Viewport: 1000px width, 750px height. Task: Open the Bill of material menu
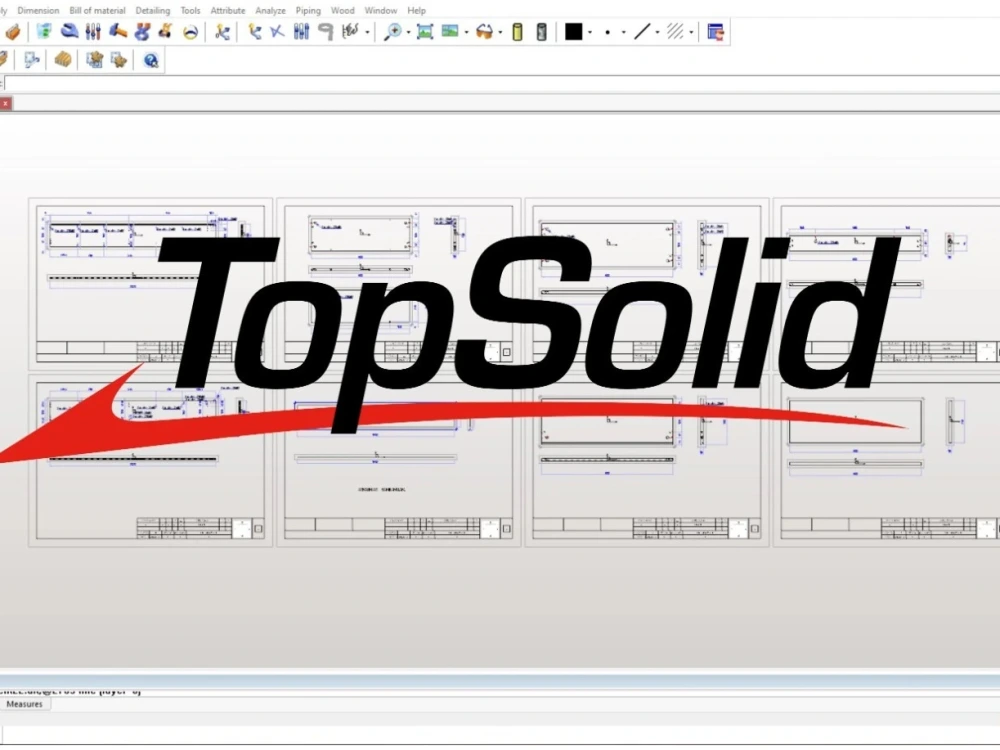click(96, 10)
